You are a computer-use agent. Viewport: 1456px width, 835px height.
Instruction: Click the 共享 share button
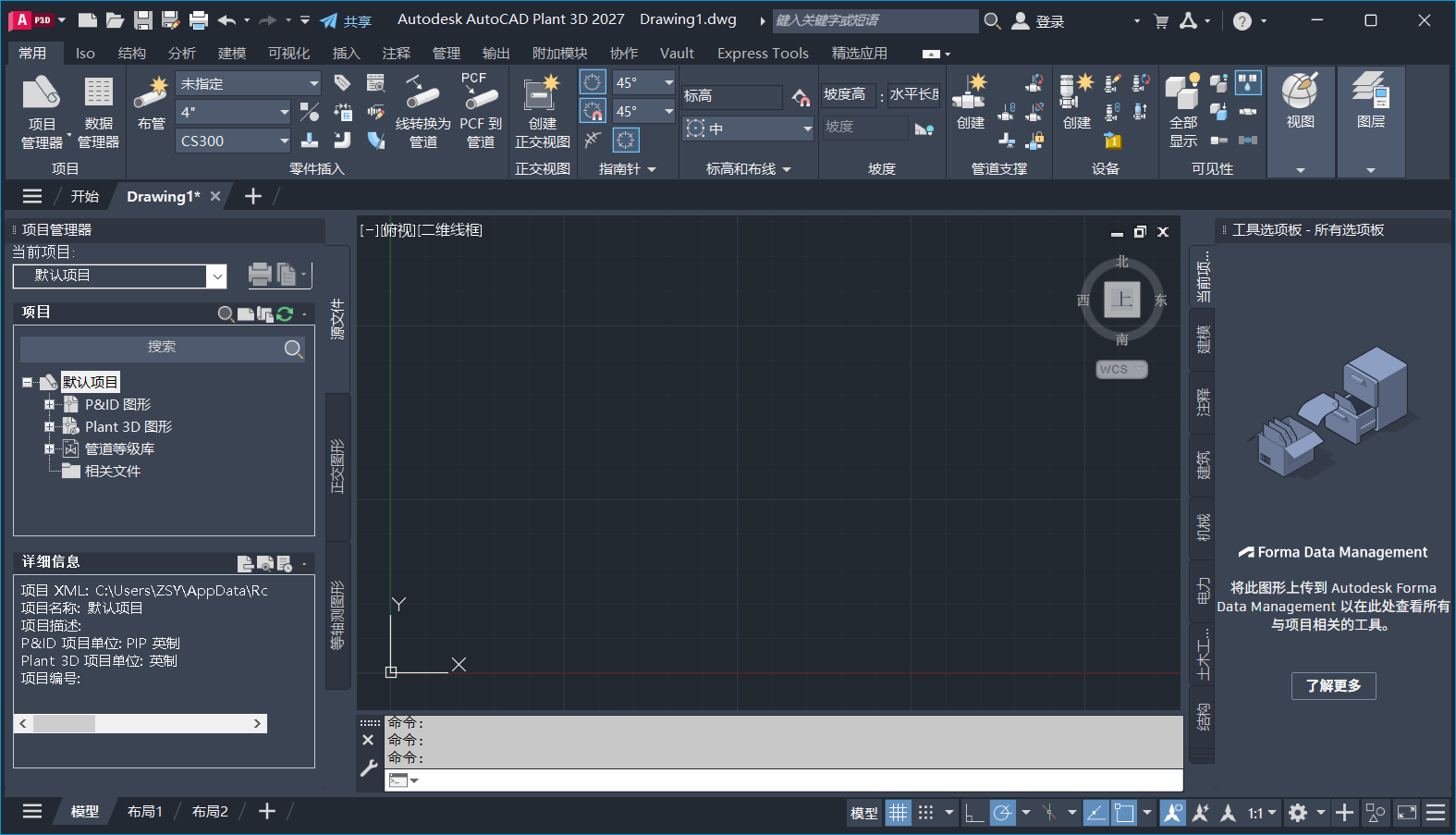coord(347,20)
